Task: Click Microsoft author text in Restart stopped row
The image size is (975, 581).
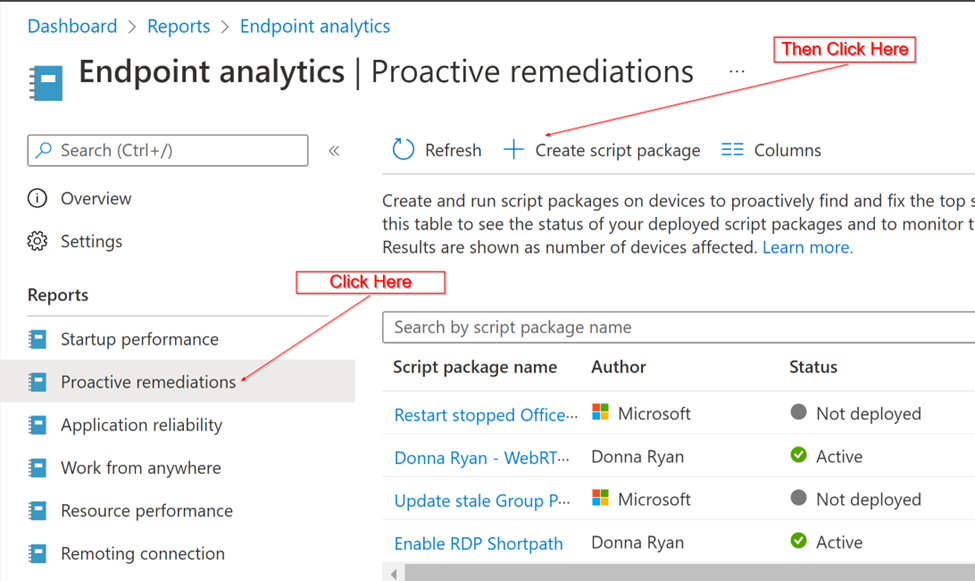Action: point(654,414)
